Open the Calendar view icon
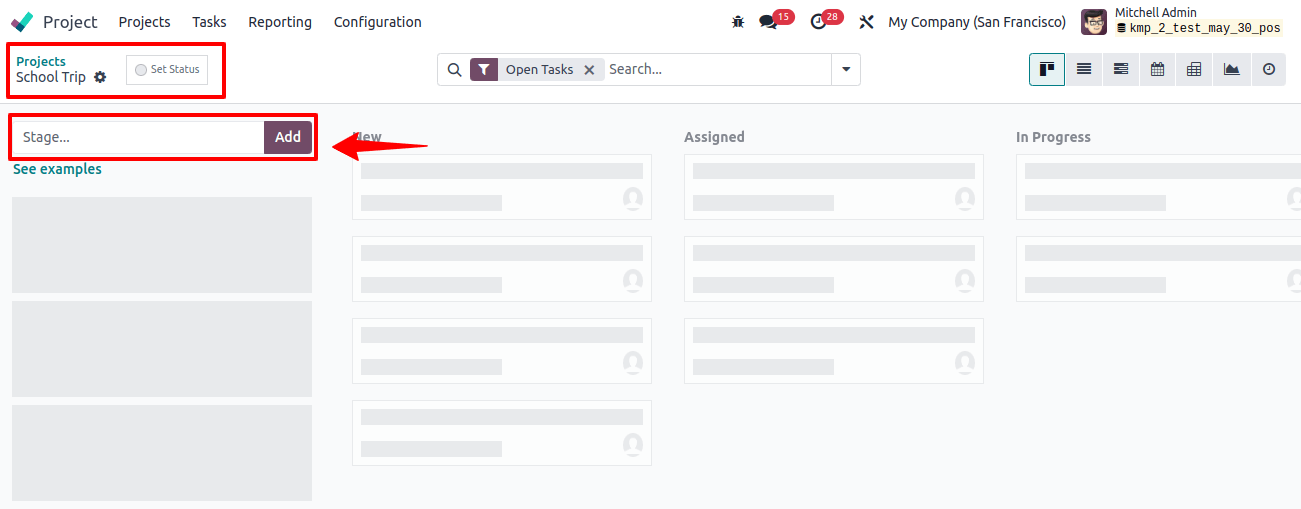This screenshot has width=1301, height=509. pos(1157,69)
